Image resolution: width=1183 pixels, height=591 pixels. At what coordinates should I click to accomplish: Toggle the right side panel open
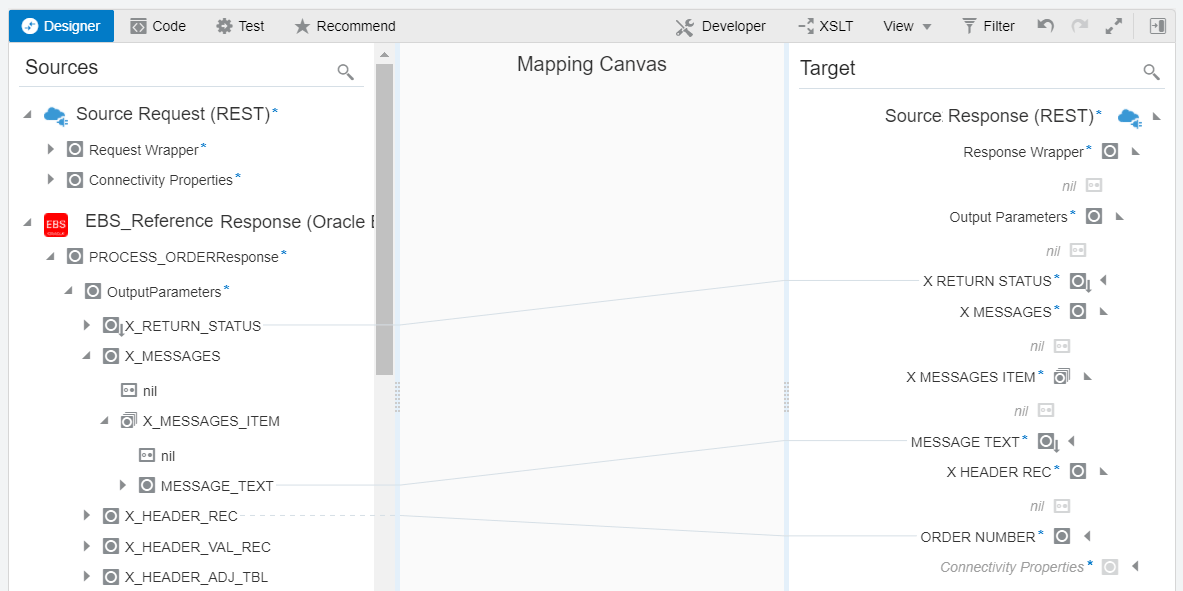click(x=1158, y=25)
